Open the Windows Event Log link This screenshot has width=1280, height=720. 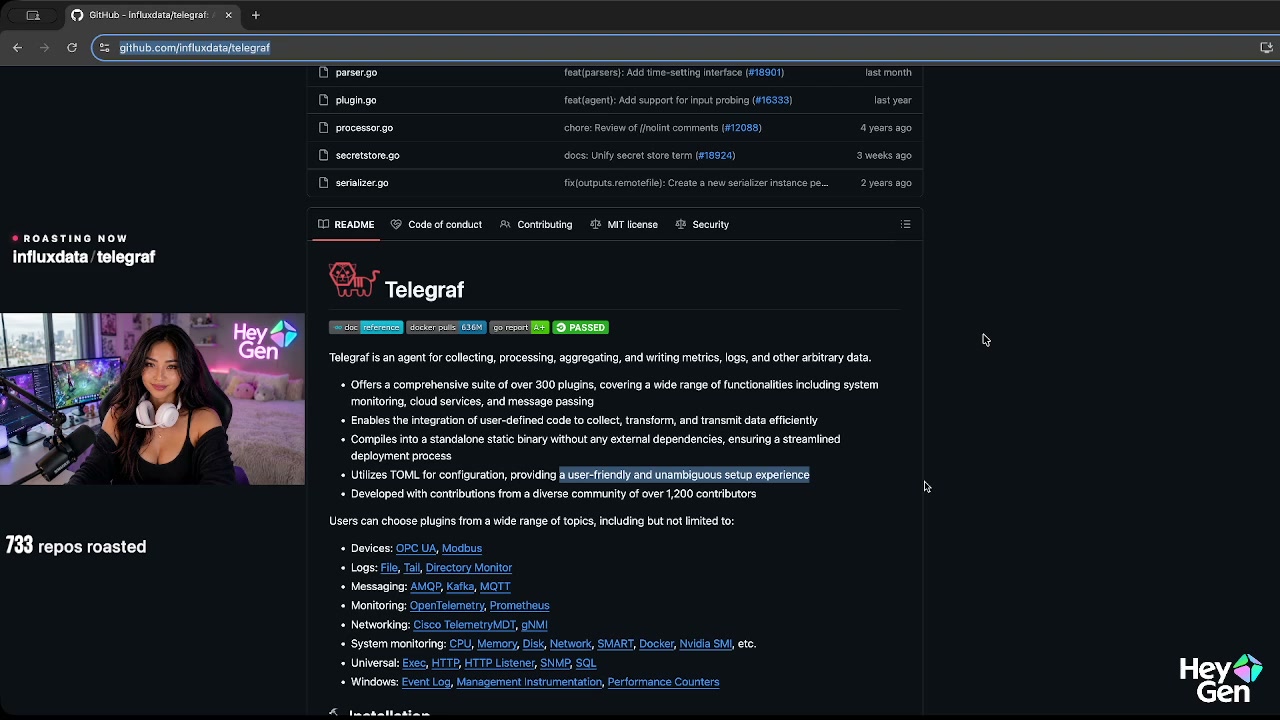pyautogui.click(x=426, y=682)
